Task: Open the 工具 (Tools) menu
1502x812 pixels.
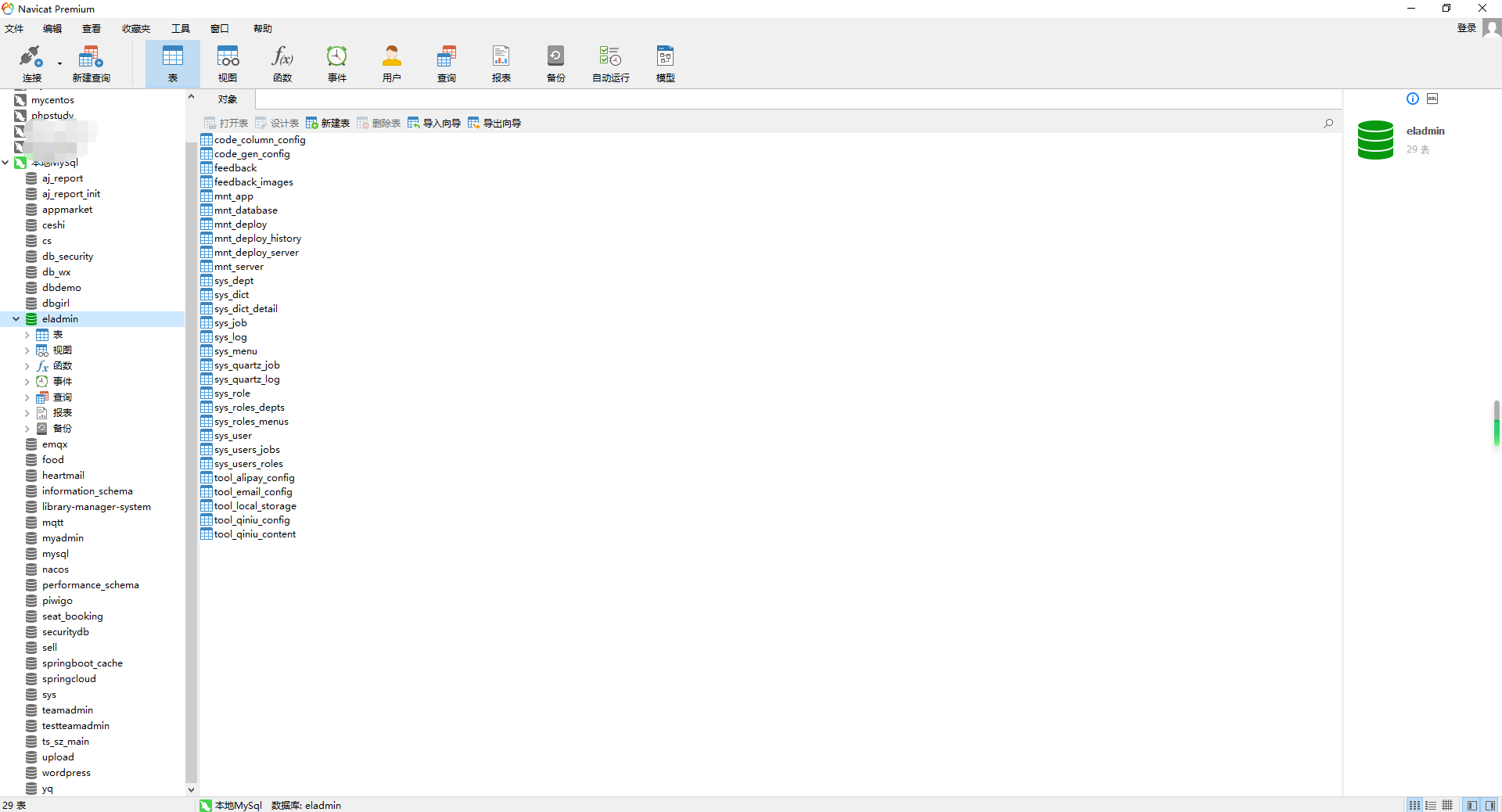Action: coord(181,29)
